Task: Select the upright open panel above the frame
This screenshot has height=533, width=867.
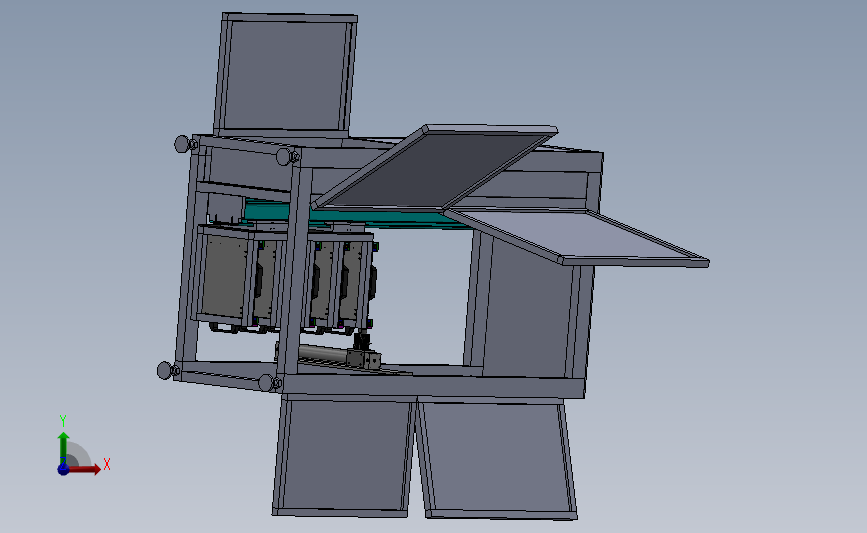Action: tap(285, 75)
